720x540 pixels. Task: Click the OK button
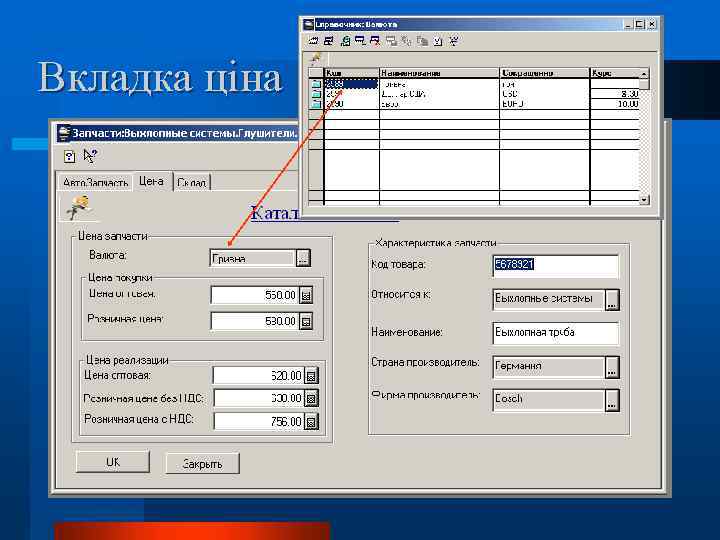pyautogui.click(x=112, y=462)
